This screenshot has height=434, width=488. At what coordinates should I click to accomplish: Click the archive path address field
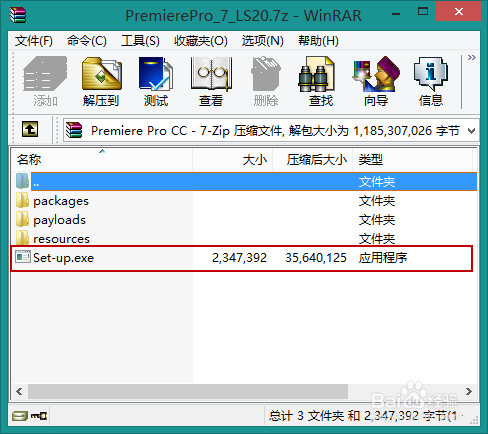[271, 131]
